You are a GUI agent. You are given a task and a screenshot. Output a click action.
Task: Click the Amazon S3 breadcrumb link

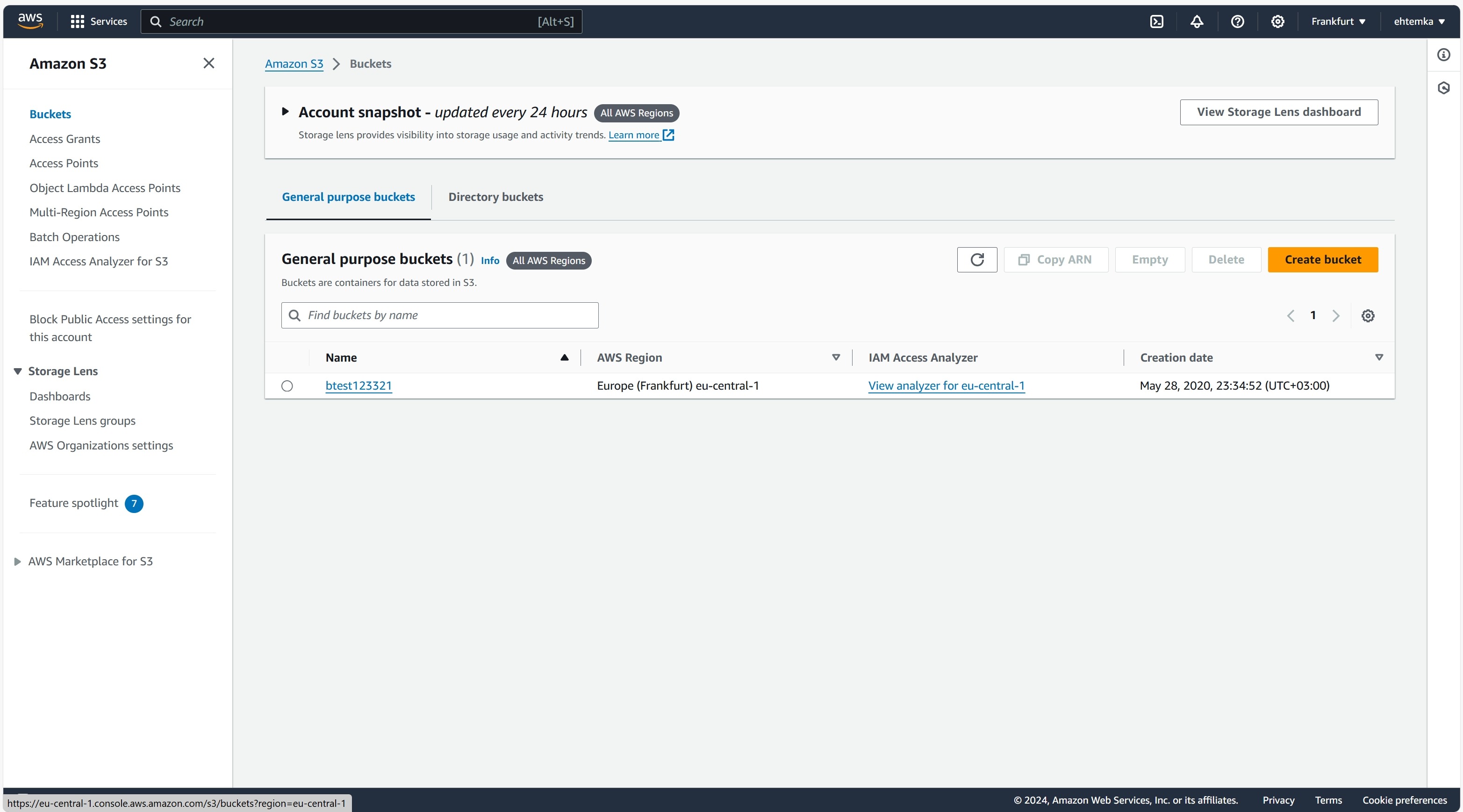[294, 64]
